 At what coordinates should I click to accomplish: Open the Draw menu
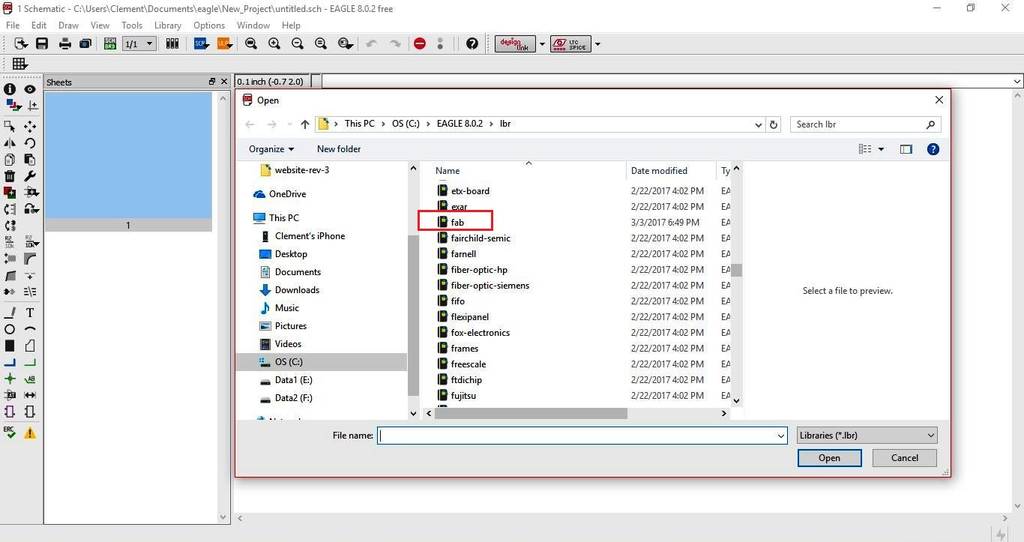pyautogui.click(x=69, y=25)
